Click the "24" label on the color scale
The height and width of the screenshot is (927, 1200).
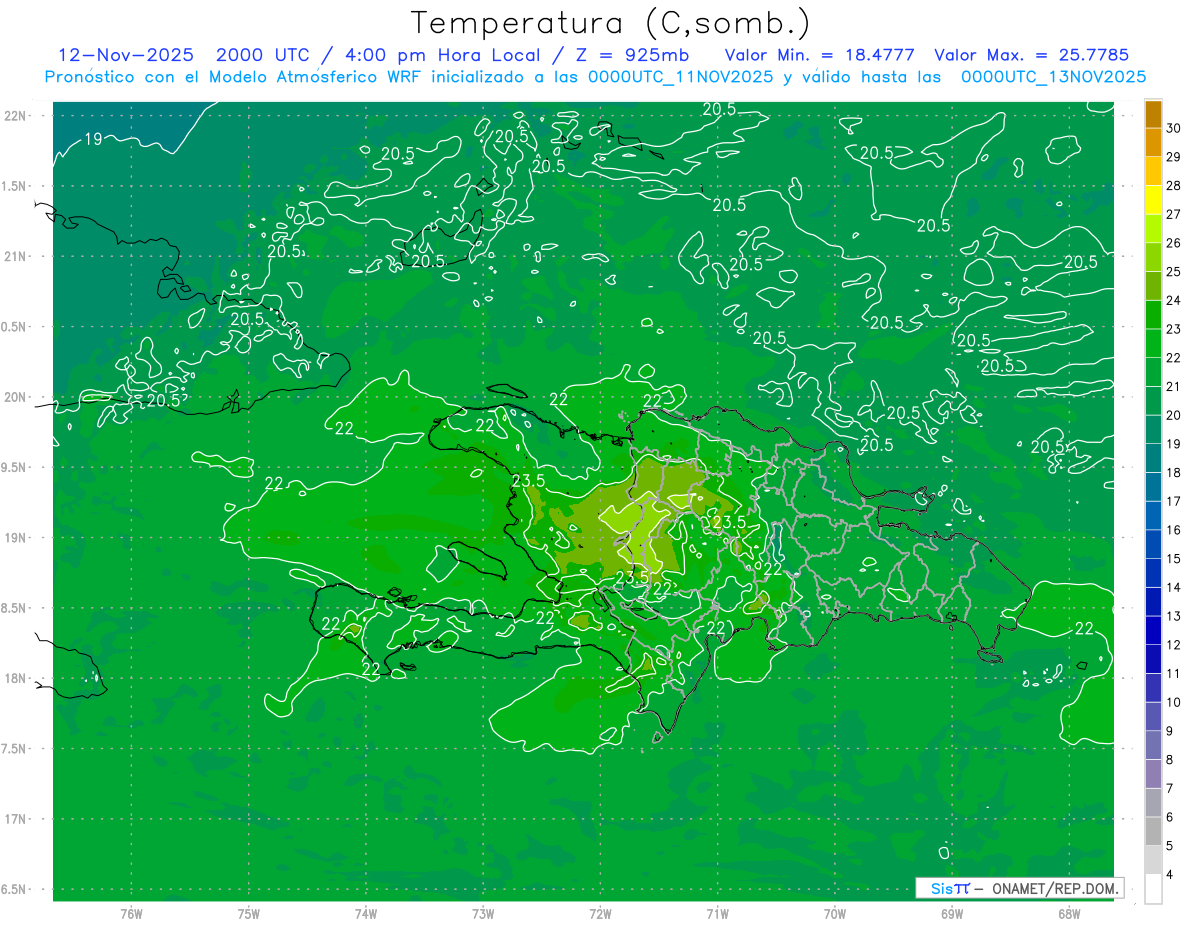pyautogui.click(x=1174, y=300)
